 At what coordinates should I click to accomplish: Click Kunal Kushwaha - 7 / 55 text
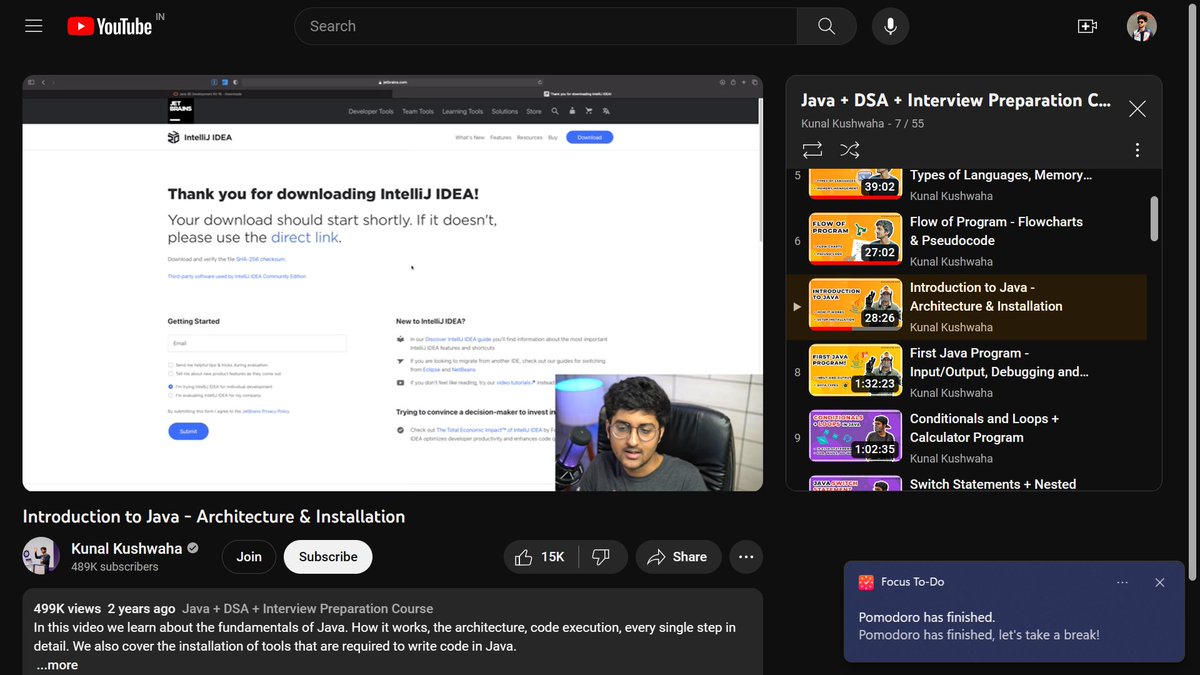point(863,124)
